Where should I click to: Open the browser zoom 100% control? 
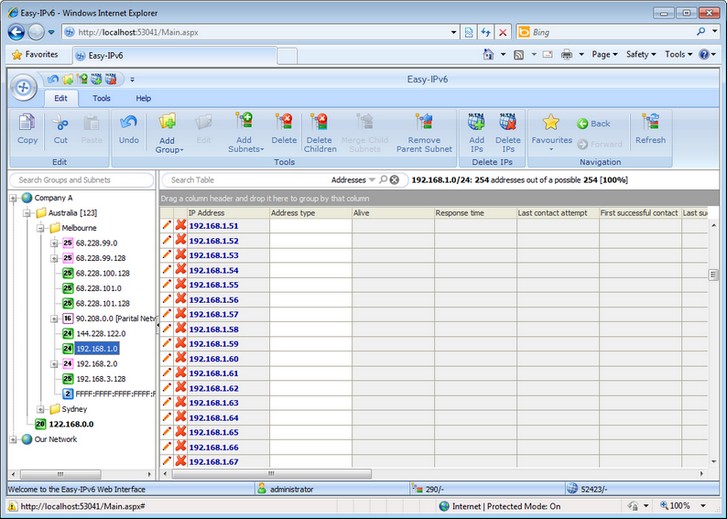(680, 506)
